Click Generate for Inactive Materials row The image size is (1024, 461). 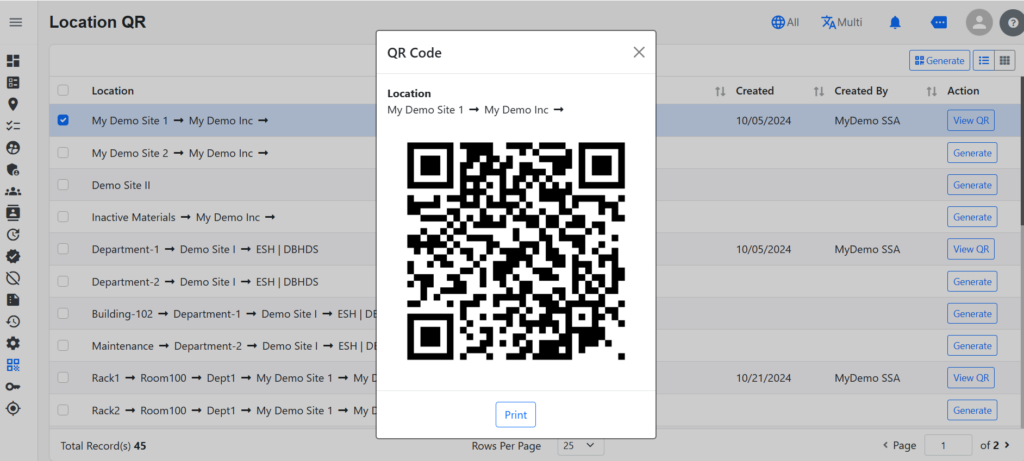coord(972,217)
